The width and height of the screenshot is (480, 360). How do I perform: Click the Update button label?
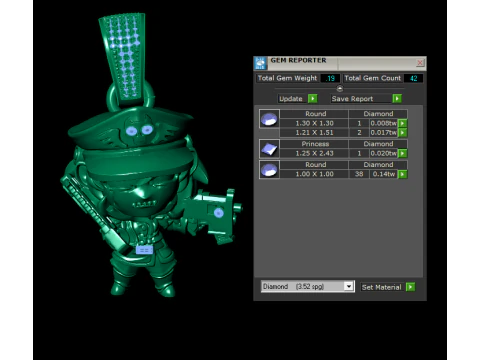pos(291,99)
